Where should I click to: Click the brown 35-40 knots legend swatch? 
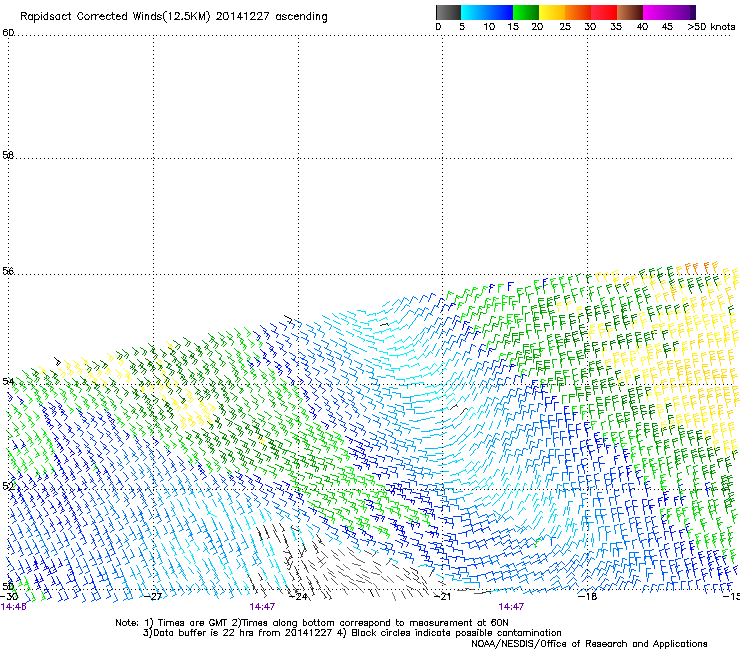click(630, 12)
